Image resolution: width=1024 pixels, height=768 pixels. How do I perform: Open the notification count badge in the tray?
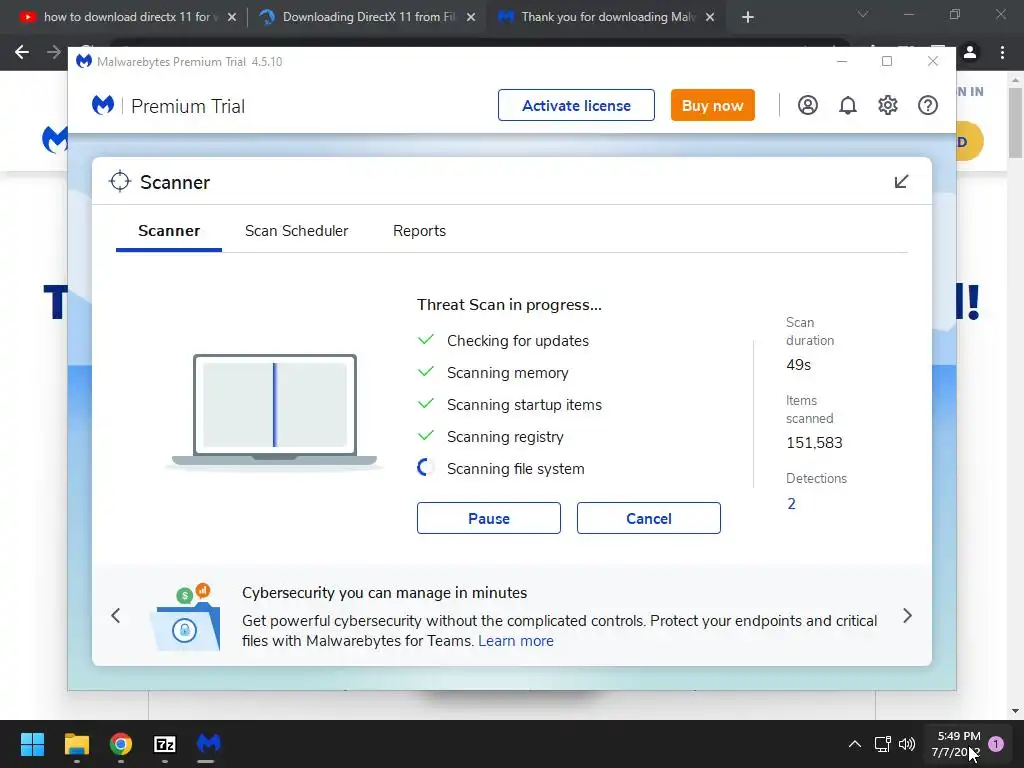996,744
